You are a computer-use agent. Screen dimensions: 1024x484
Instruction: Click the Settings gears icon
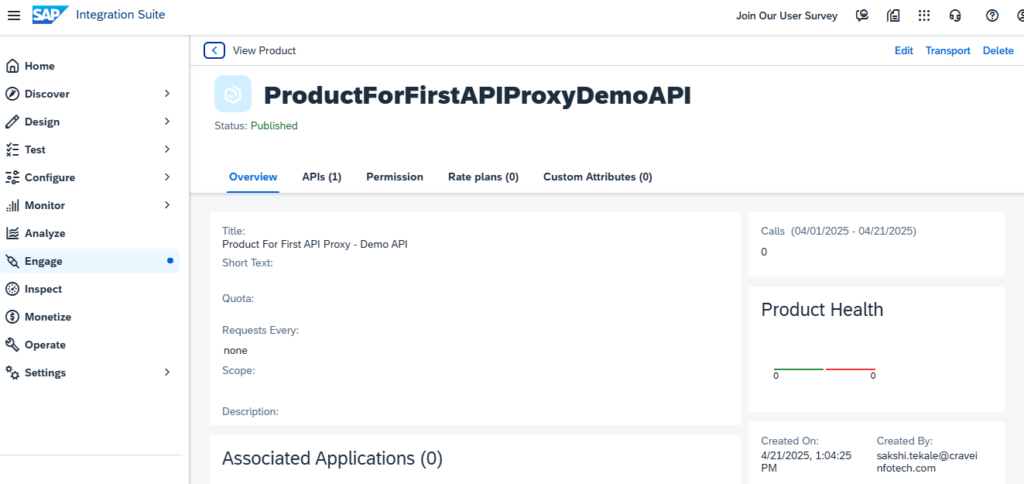pyautogui.click(x=12, y=373)
